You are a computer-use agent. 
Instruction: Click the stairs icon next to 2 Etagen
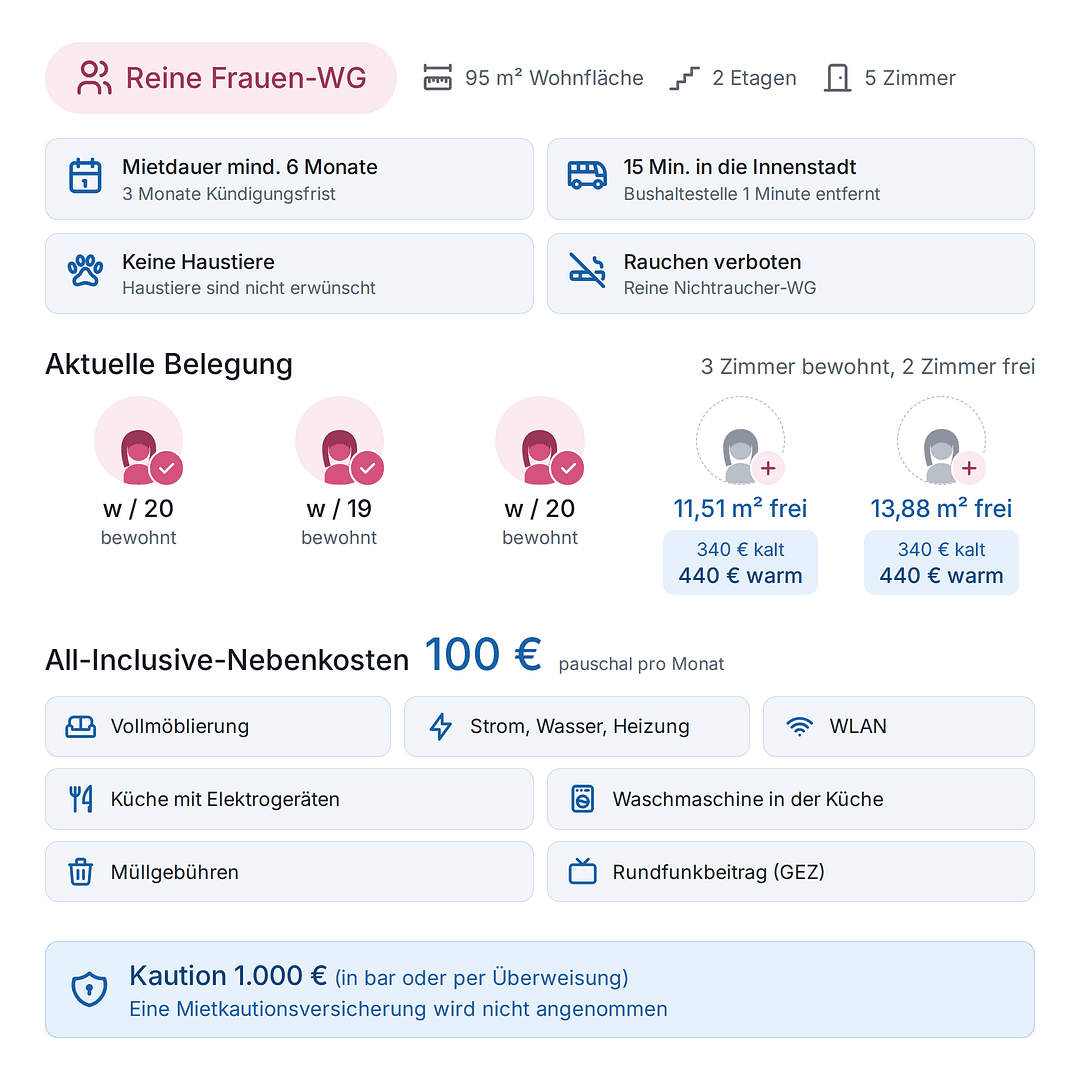pyautogui.click(x=685, y=79)
